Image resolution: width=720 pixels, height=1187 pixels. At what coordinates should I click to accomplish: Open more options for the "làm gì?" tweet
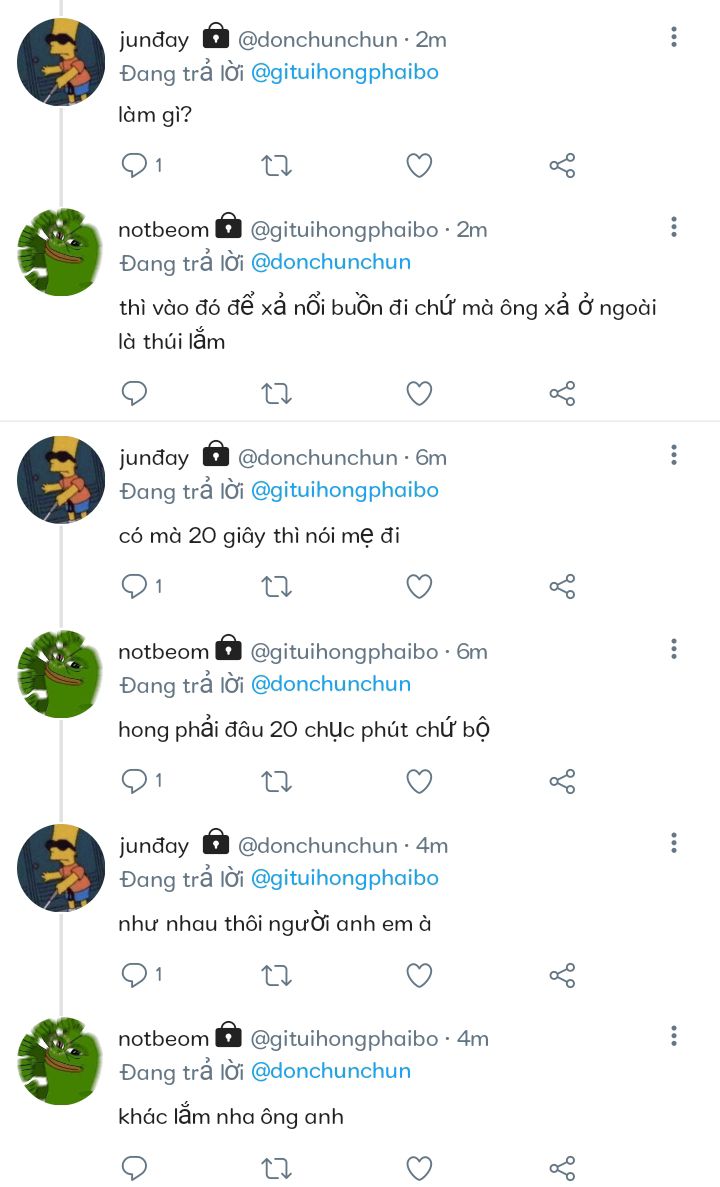674,38
